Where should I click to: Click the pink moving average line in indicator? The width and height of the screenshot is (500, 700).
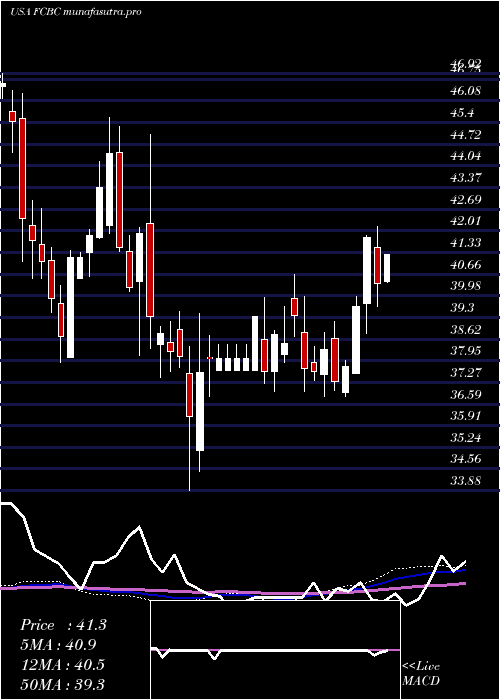click(x=268, y=593)
